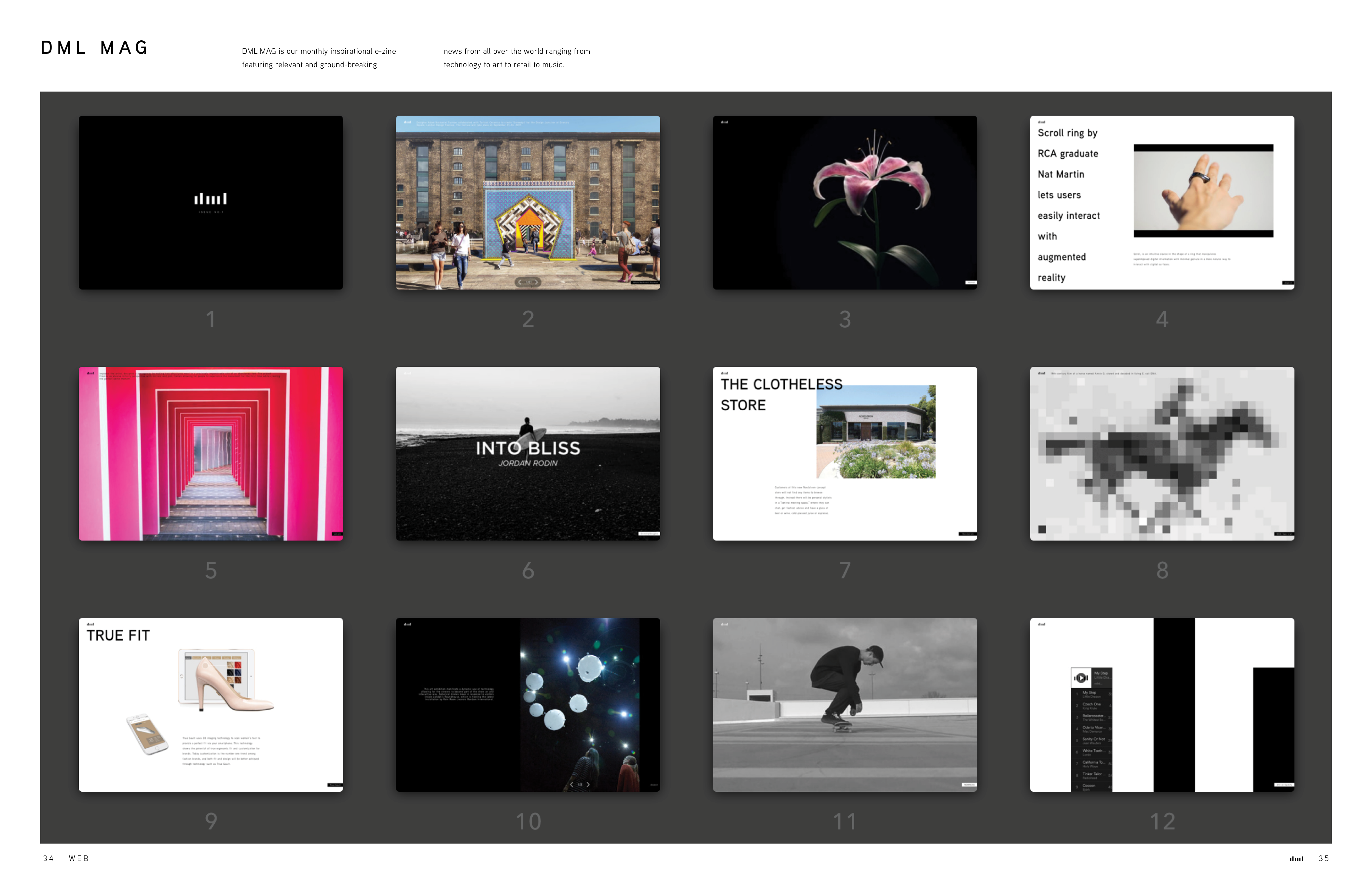Click next arrow on glowing spheres slide

pos(588,784)
